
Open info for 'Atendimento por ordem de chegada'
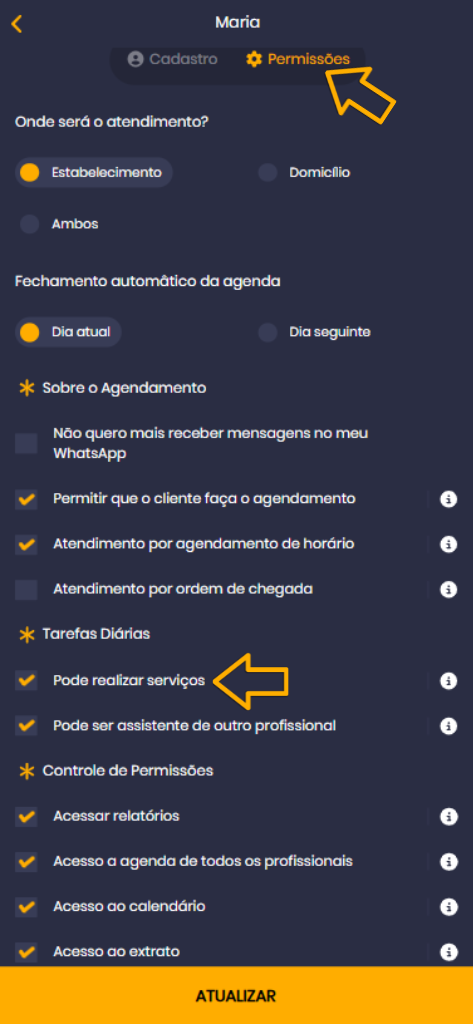tap(448, 590)
